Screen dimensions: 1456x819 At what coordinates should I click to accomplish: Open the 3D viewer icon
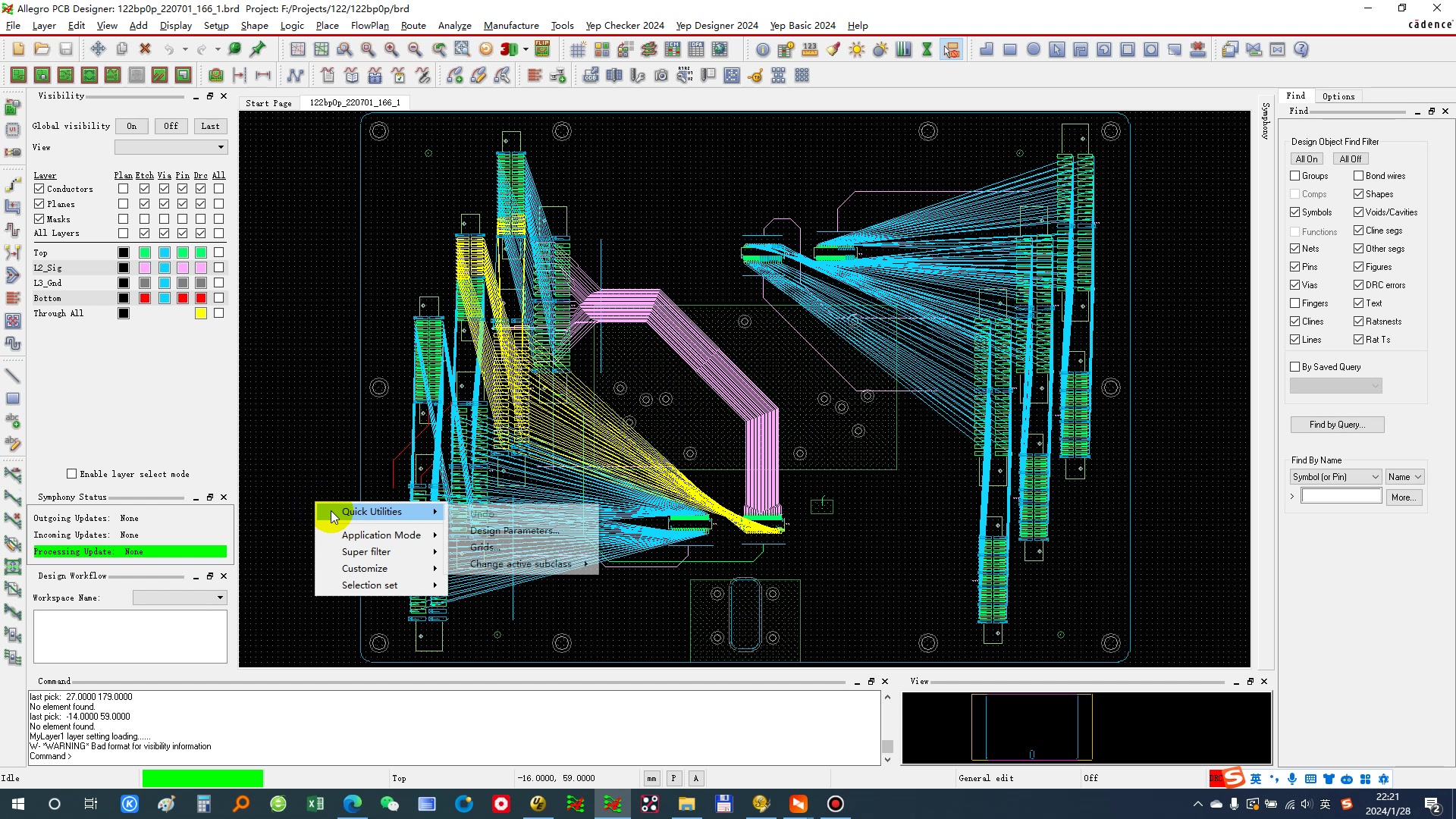[x=509, y=49]
